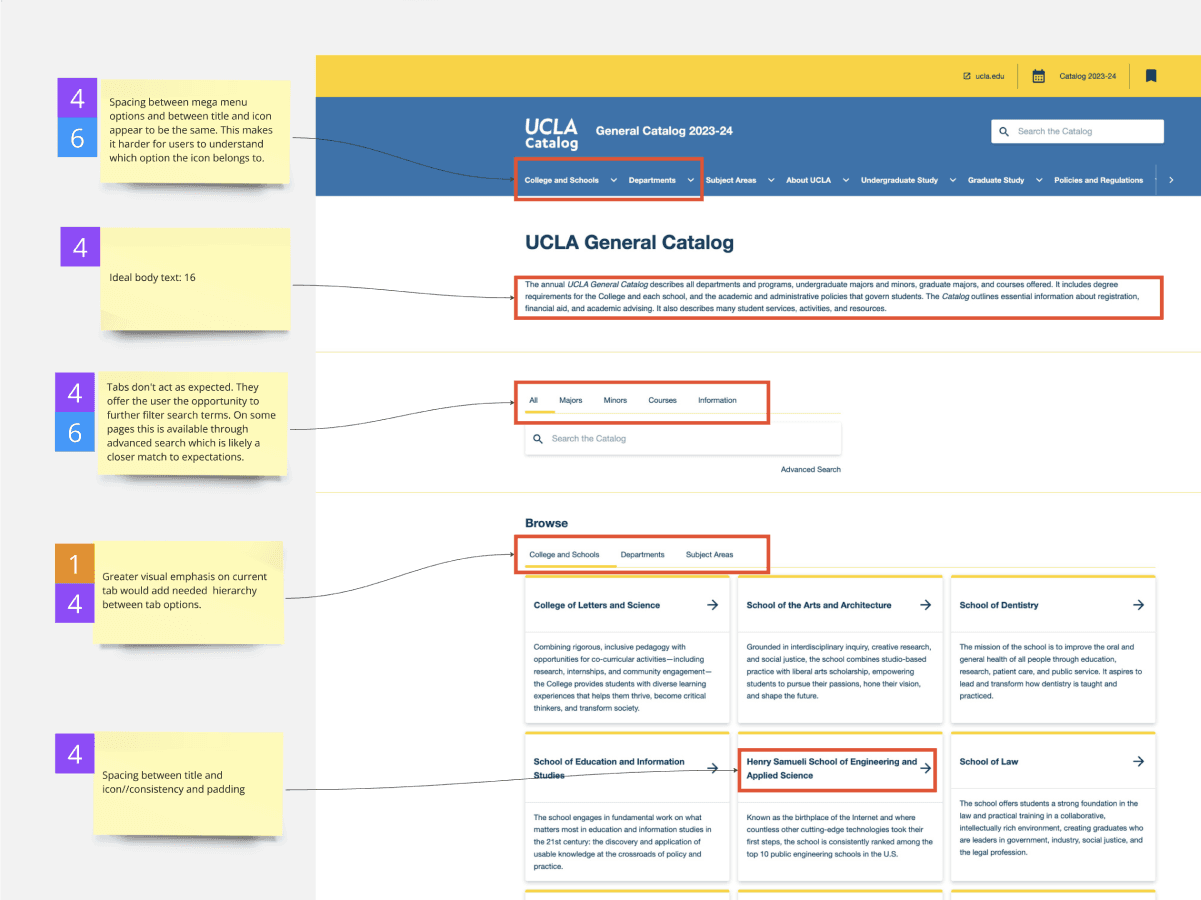Viewport: 1201px width, 900px height.
Task: Click the UCLA General Catalog page heading
Action: coord(629,243)
